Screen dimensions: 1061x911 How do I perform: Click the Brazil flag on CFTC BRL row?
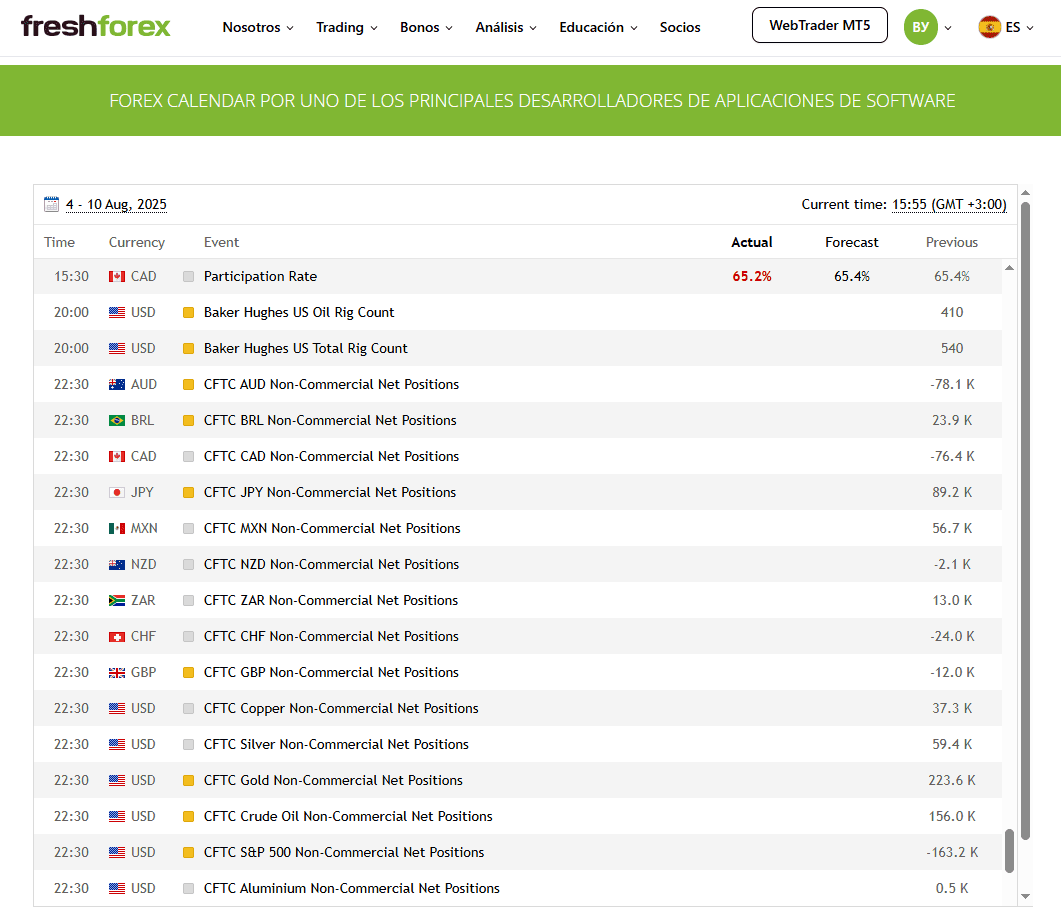point(117,420)
